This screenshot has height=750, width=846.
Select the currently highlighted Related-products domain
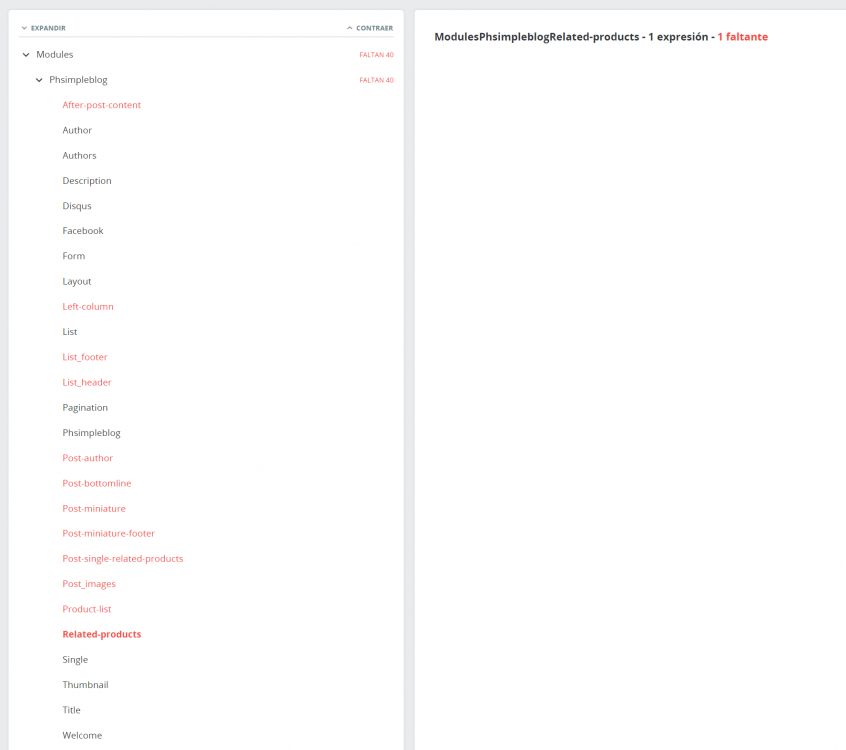click(101, 633)
